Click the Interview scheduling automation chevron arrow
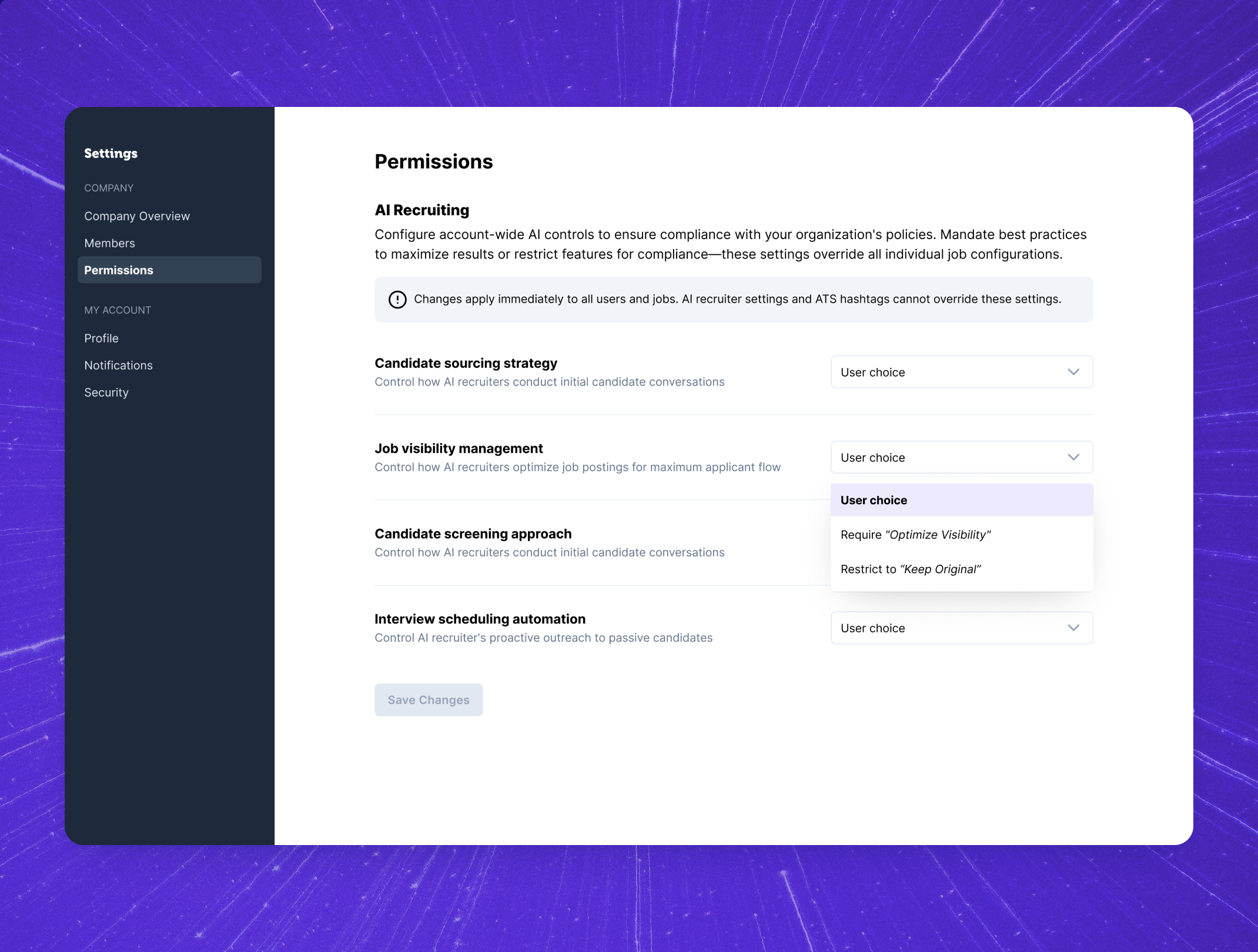This screenshot has width=1258, height=952. (x=1073, y=628)
